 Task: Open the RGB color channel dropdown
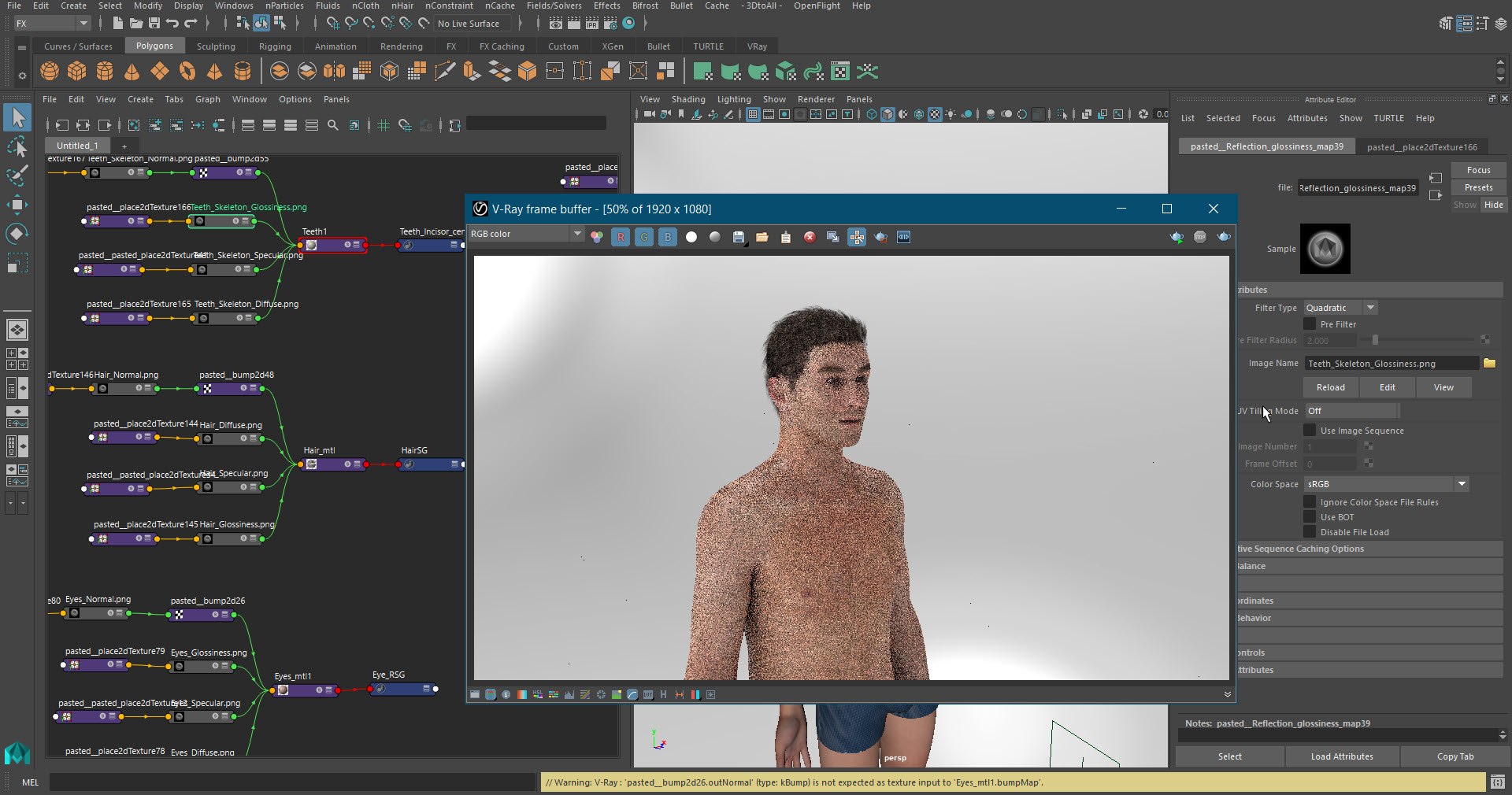point(526,234)
